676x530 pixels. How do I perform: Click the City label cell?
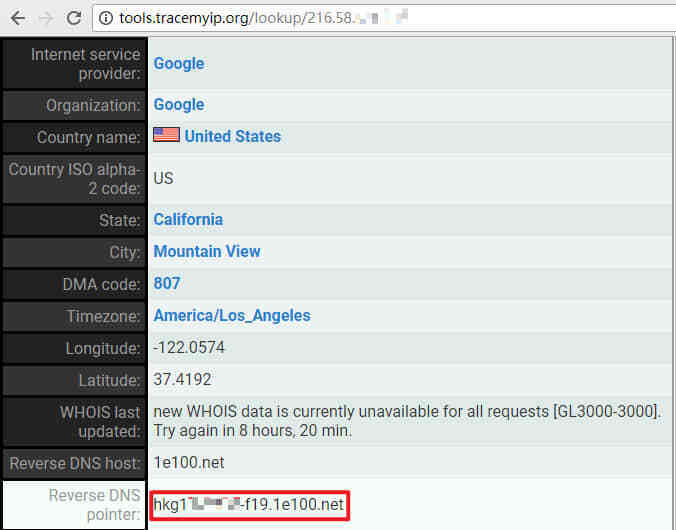75,252
